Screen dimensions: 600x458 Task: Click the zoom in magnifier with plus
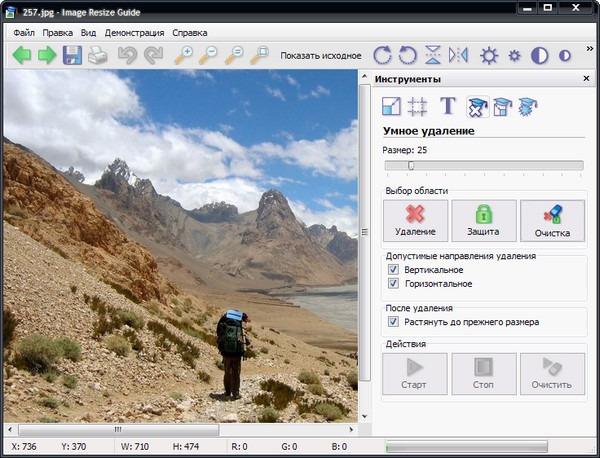click(x=184, y=55)
